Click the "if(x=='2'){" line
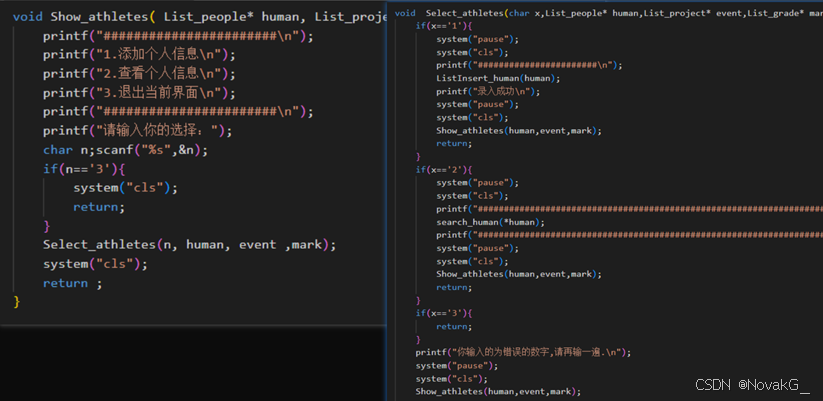 (444, 170)
